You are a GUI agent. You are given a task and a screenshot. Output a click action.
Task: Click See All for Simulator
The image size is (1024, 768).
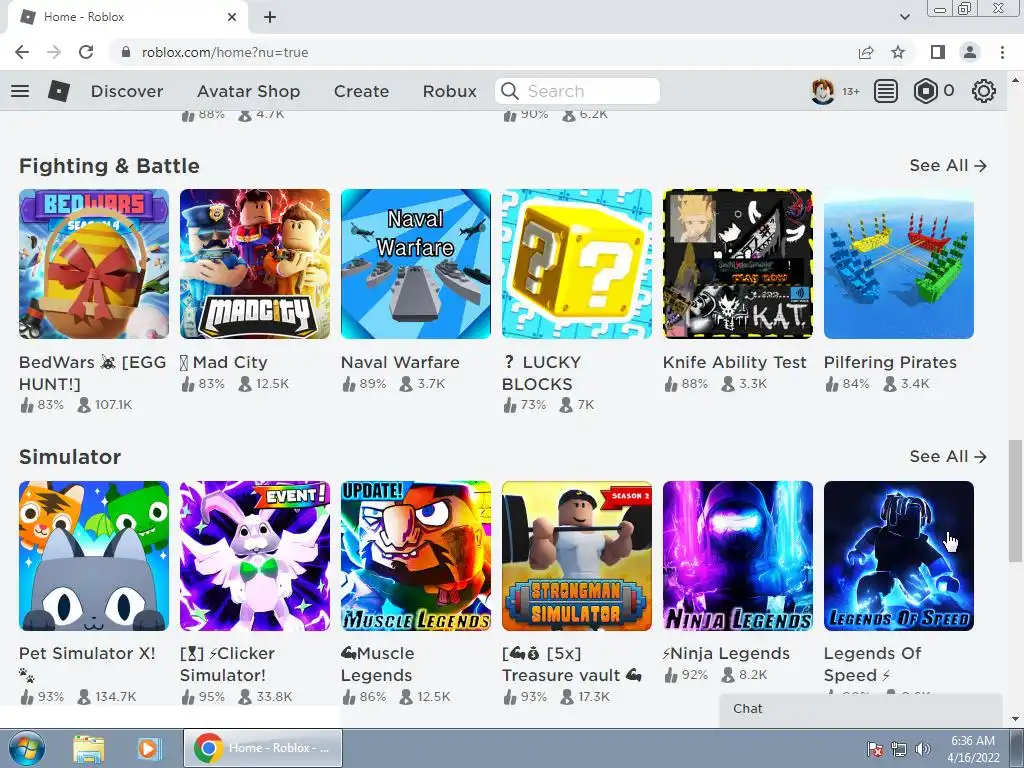pyautogui.click(x=948, y=456)
